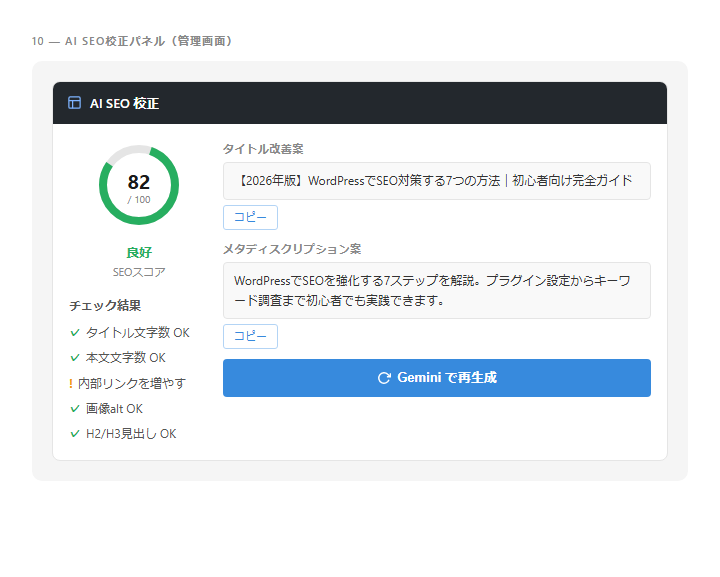The width and height of the screenshot is (720, 577).
Task: Click the green check icon next to タイトル文字数 OK
Action: pyautogui.click(x=75, y=333)
